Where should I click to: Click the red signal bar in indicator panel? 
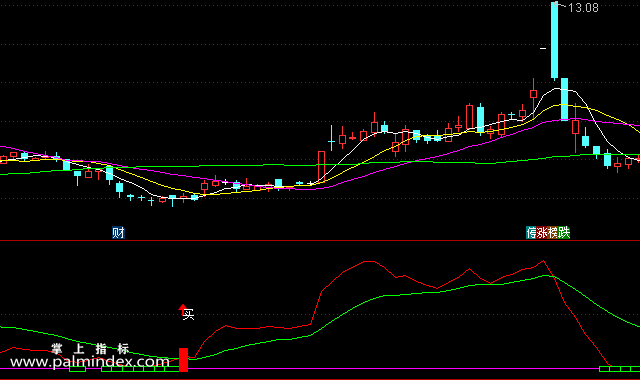point(184,360)
